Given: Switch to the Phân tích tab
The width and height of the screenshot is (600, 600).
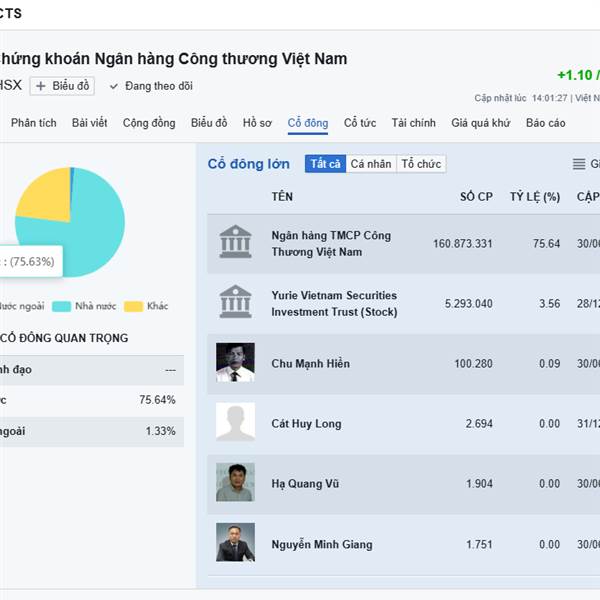Looking at the screenshot, I should pyautogui.click(x=34, y=123).
